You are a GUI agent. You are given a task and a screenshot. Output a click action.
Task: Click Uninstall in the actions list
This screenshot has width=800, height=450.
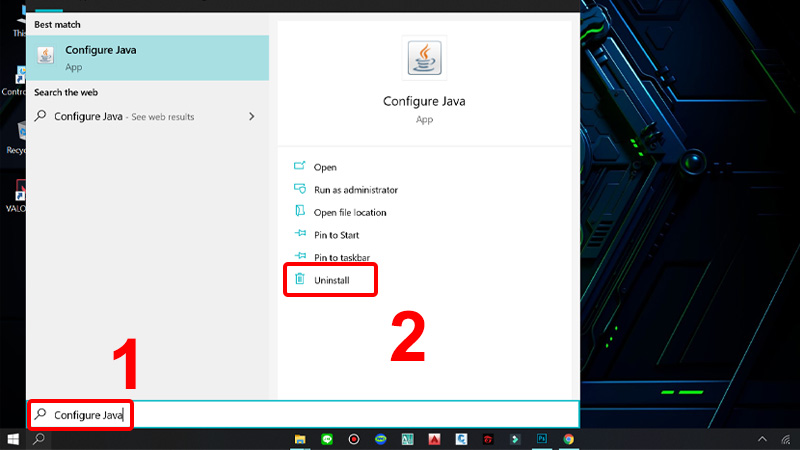click(332, 280)
